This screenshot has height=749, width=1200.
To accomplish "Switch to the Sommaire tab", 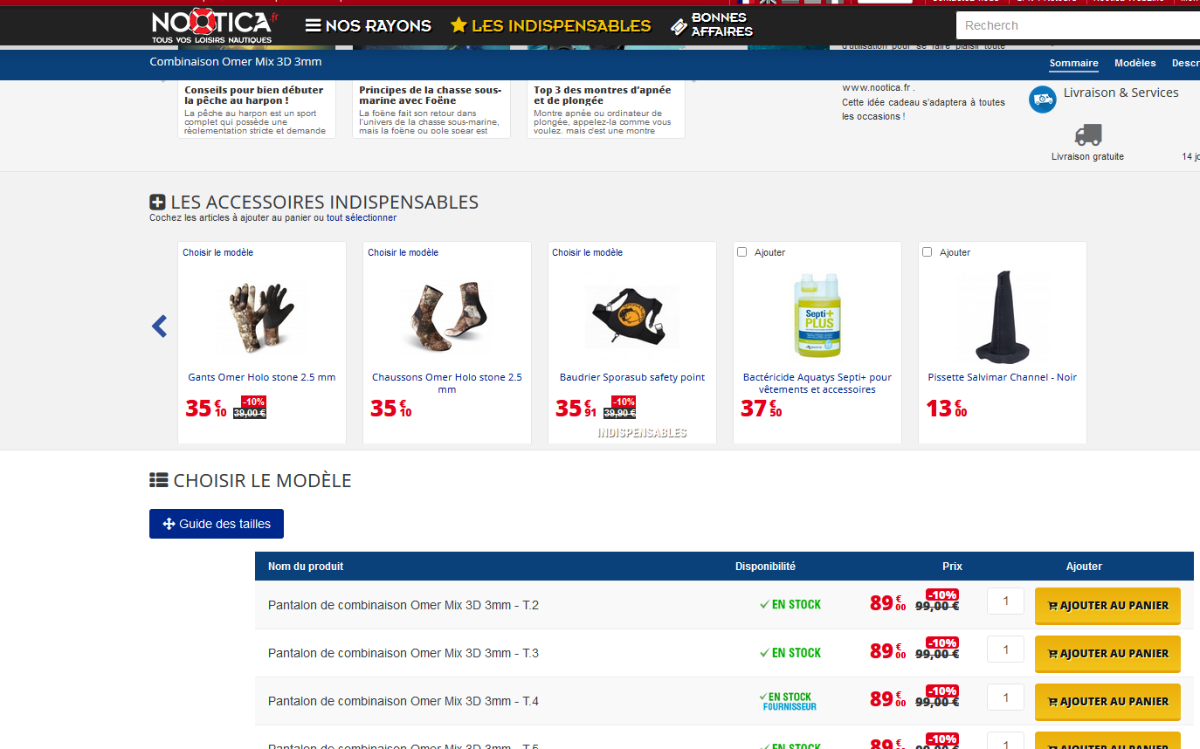I will click(x=1074, y=63).
